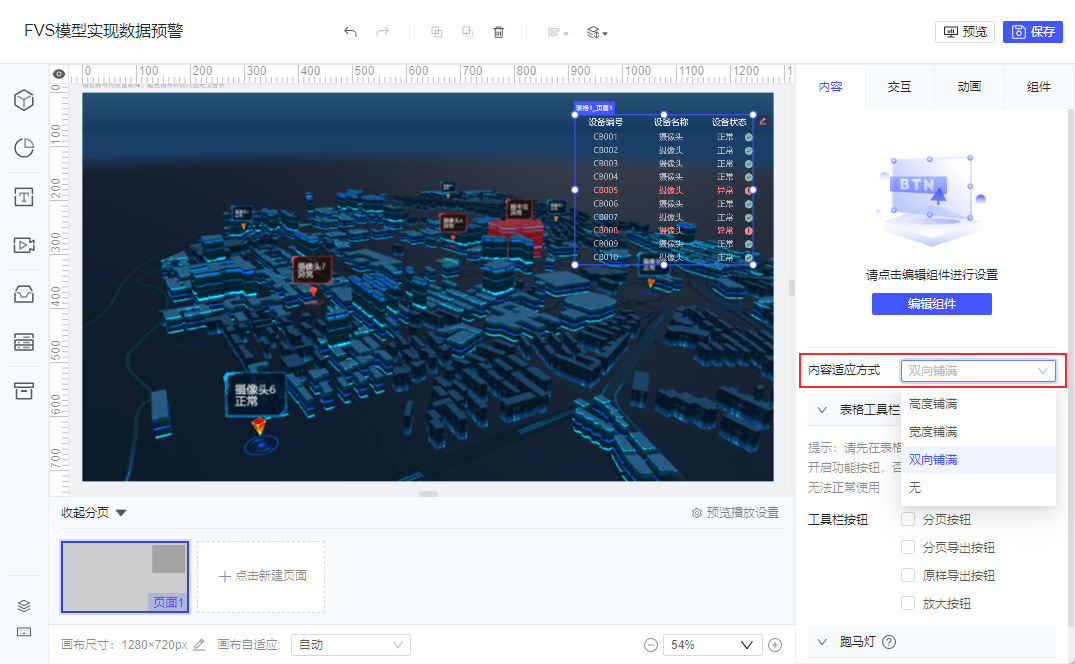Open the text component sidebar icon
This screenshot has height=664, width=1075.
tap(24, 197)
